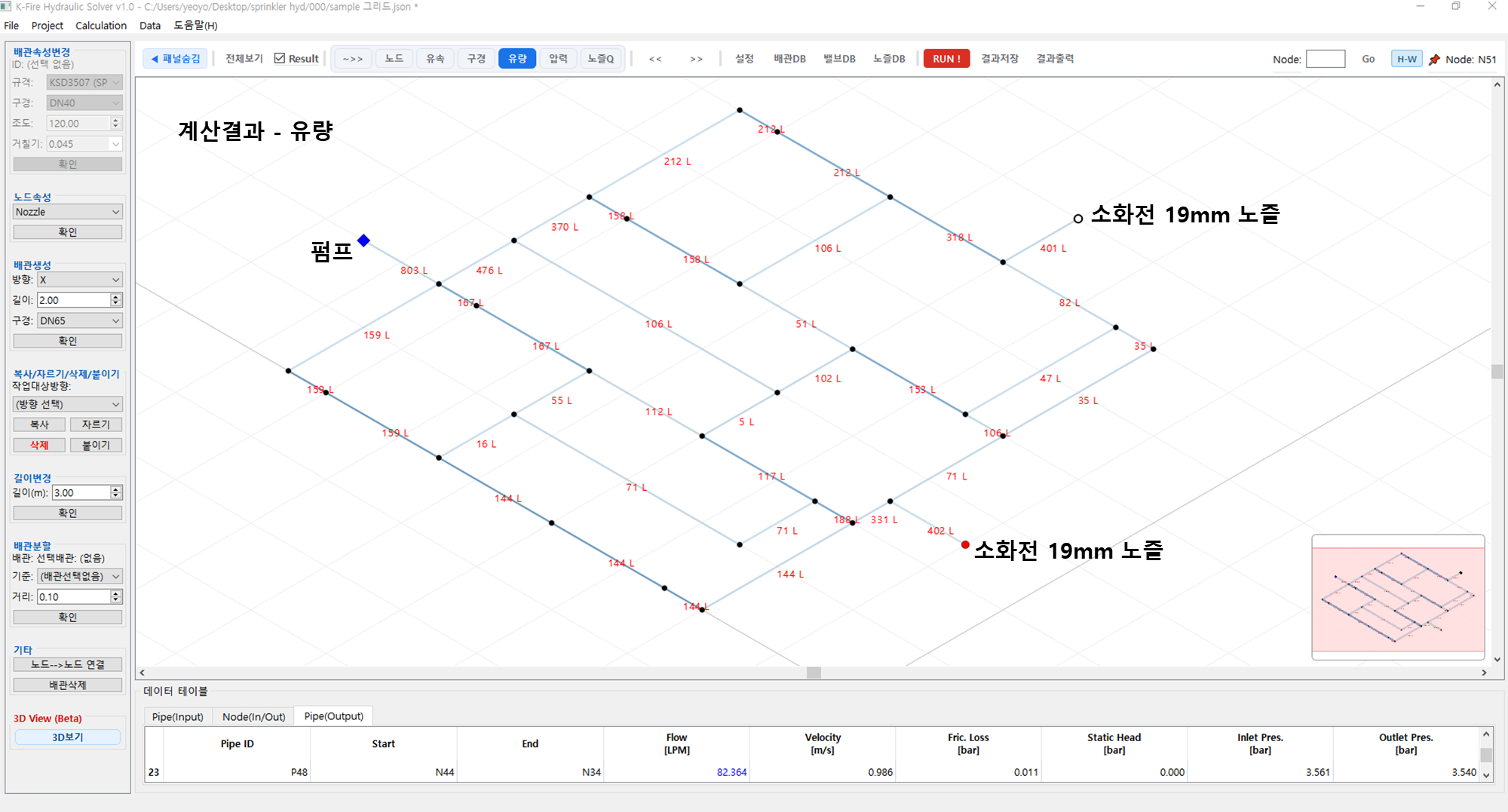Viewport: 1508px width, 812px height.
Task: Toggle the Result checkbox
Action: (280, 58)
